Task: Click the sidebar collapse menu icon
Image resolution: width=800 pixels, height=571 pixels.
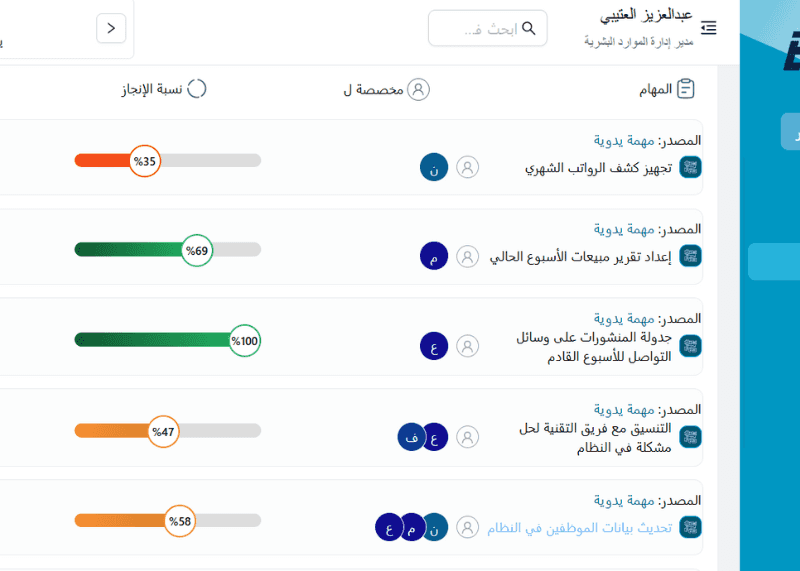Action: click(709, 28)
